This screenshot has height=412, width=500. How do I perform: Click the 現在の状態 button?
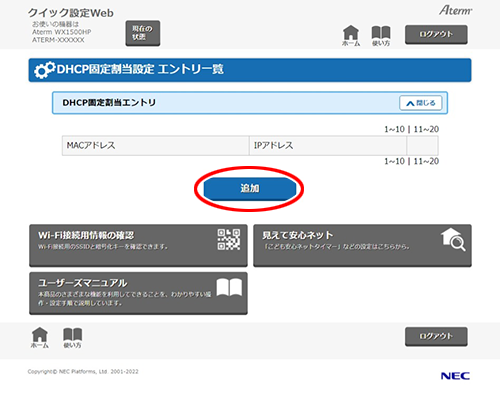click(143, 33)
